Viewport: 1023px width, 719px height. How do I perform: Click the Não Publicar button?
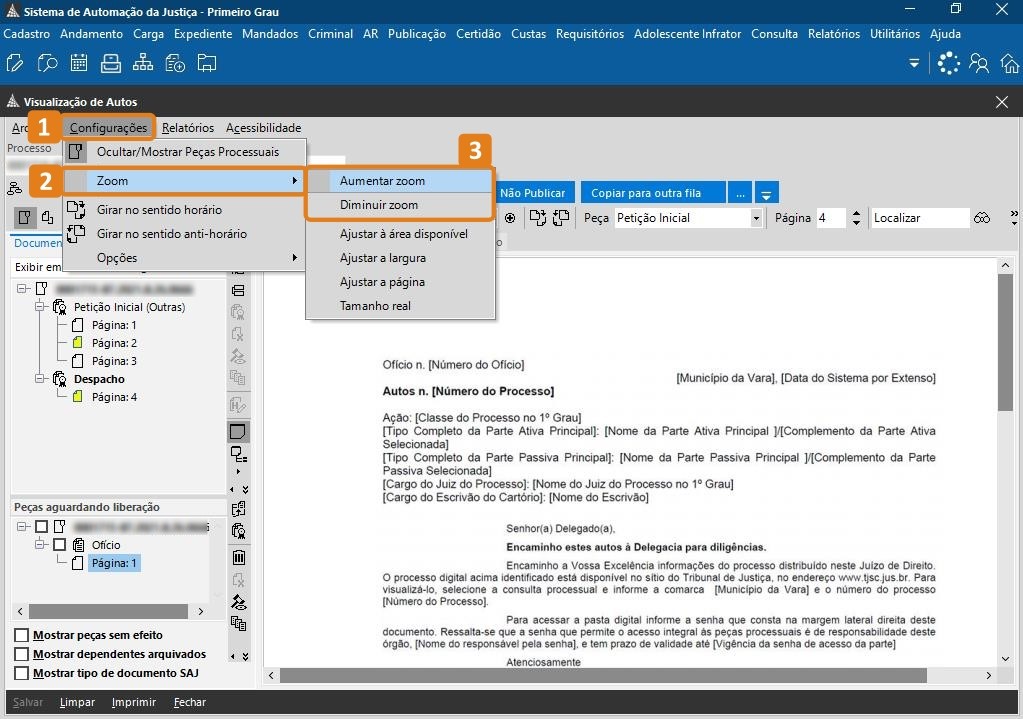[x=534, y=193]
